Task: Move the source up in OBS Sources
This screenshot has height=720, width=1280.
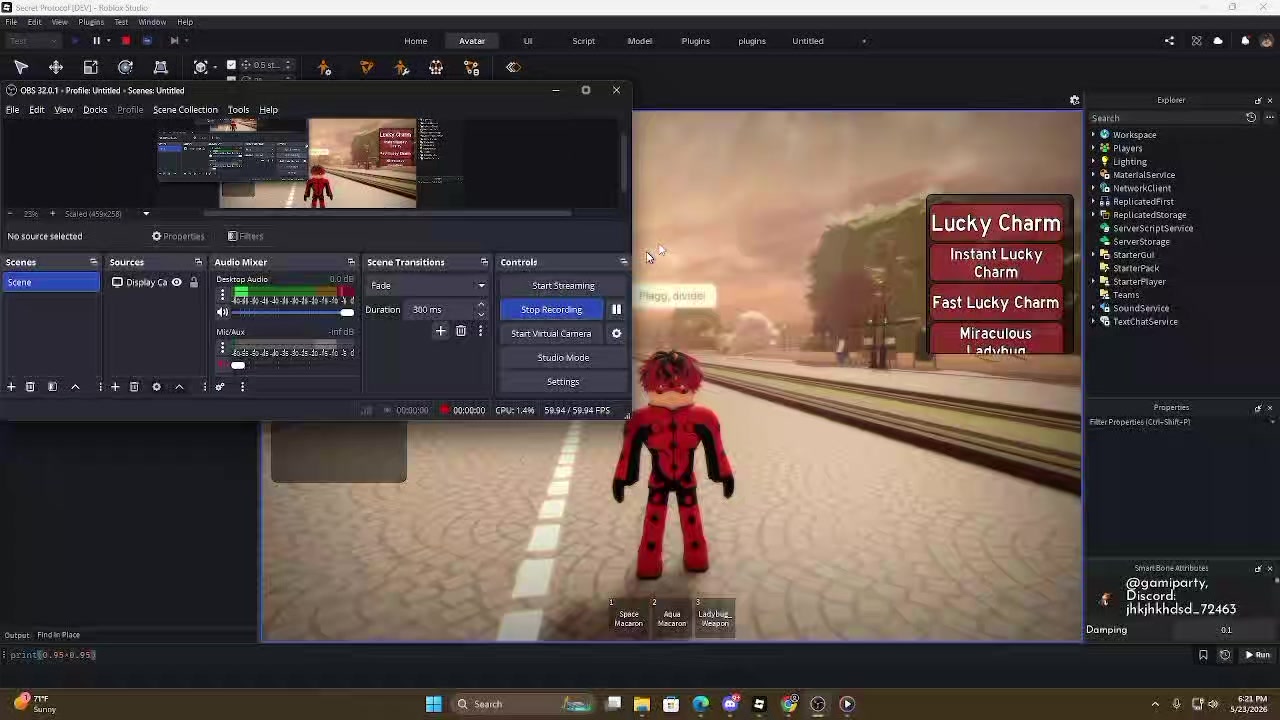Action: click(179, 387)
